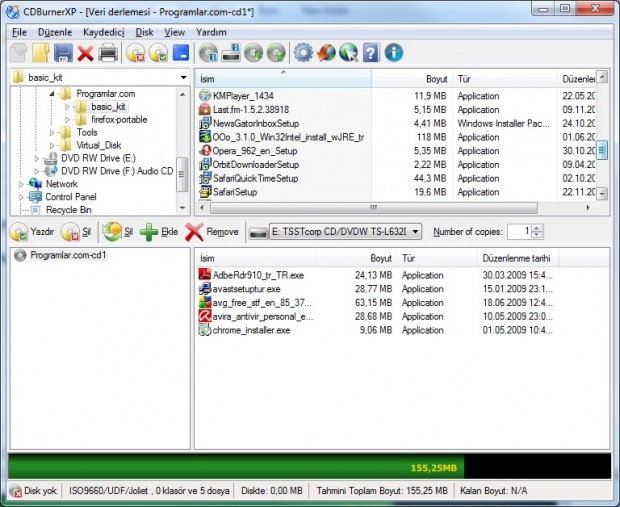This screenshot has height=507, width=620.
Task: Click the disc info toolbar icon
Action: coord(208,53)
